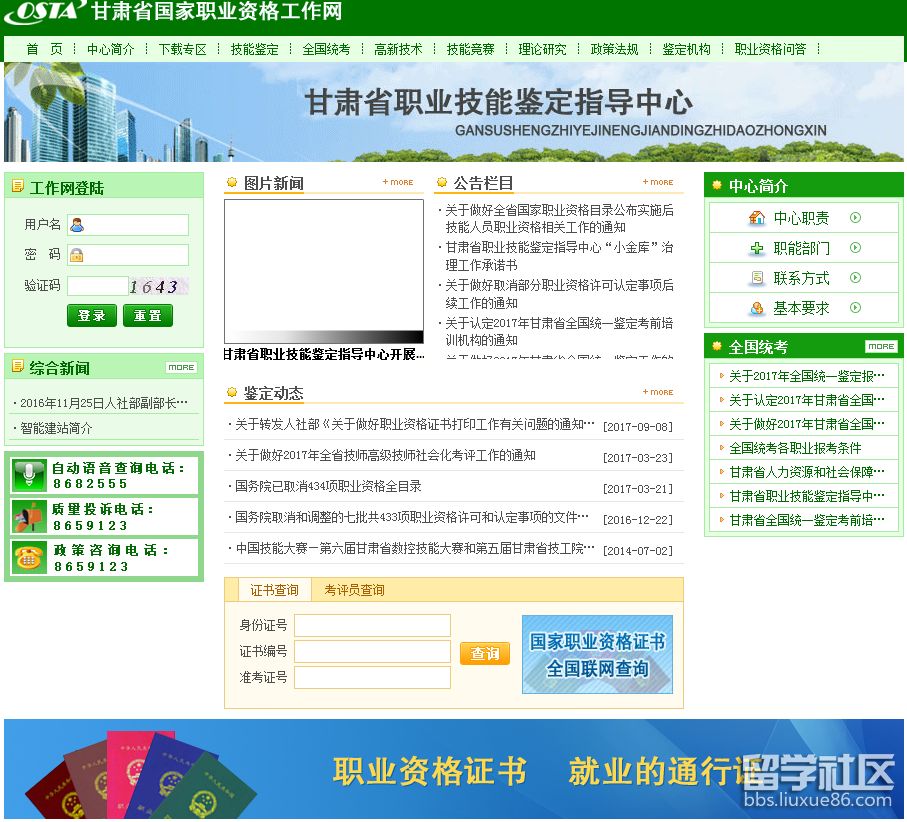Click the 鉴定动态 more link
The height and width of the screenshot is (822, 907).
click(658, 392)
